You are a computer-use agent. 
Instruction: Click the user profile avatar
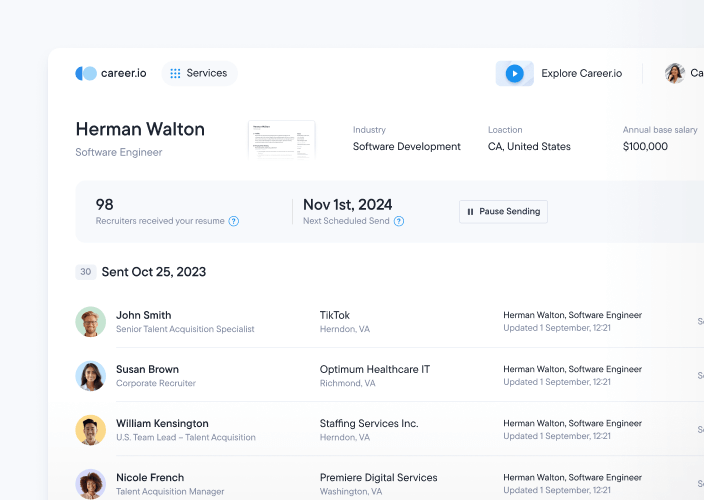[674, 73]
